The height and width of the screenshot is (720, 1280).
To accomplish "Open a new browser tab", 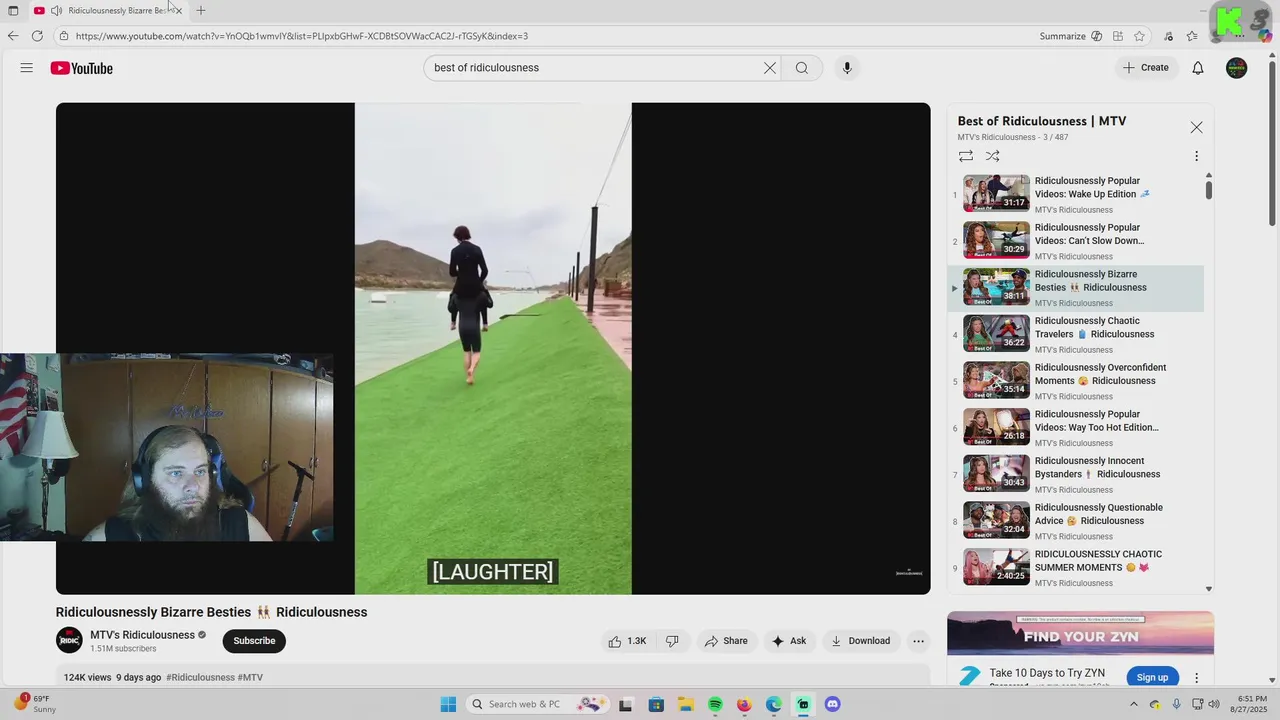I will (x=201, y=10).
